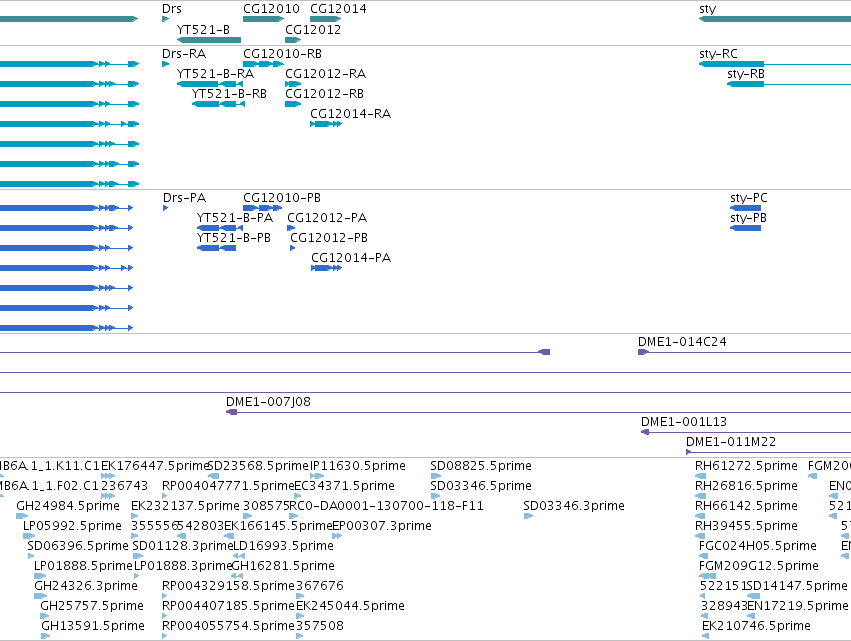Click the DME1-007J08 clone label
Image resolution: width=851 pixels, height=641 pixels.
click(x=269, y=402)
